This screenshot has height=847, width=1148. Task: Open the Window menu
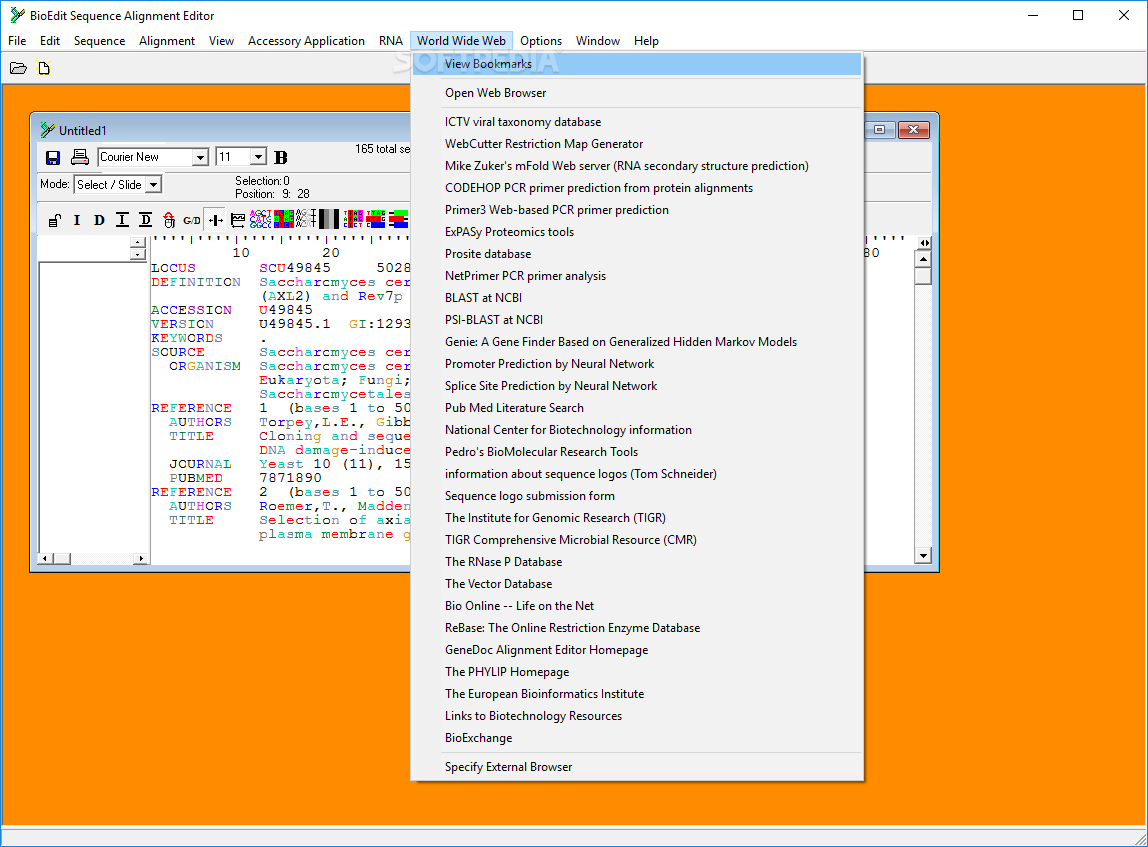(597, 41)
